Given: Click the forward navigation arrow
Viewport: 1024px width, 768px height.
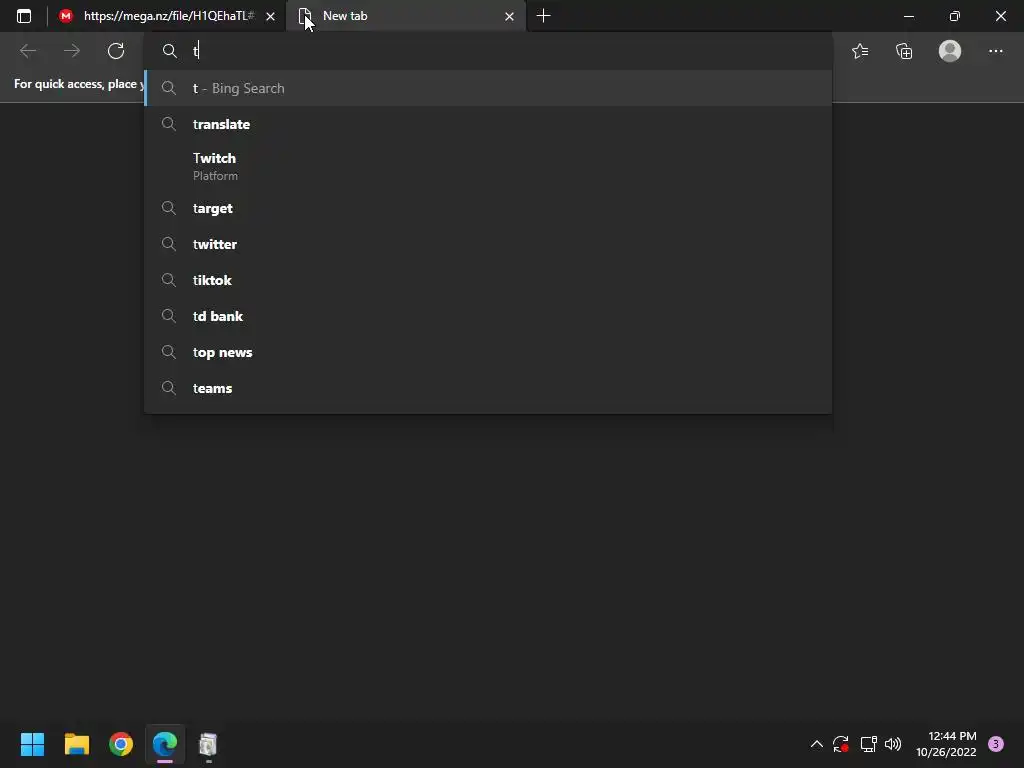Looking at the screenshot, I should click(x=72, y=51).
